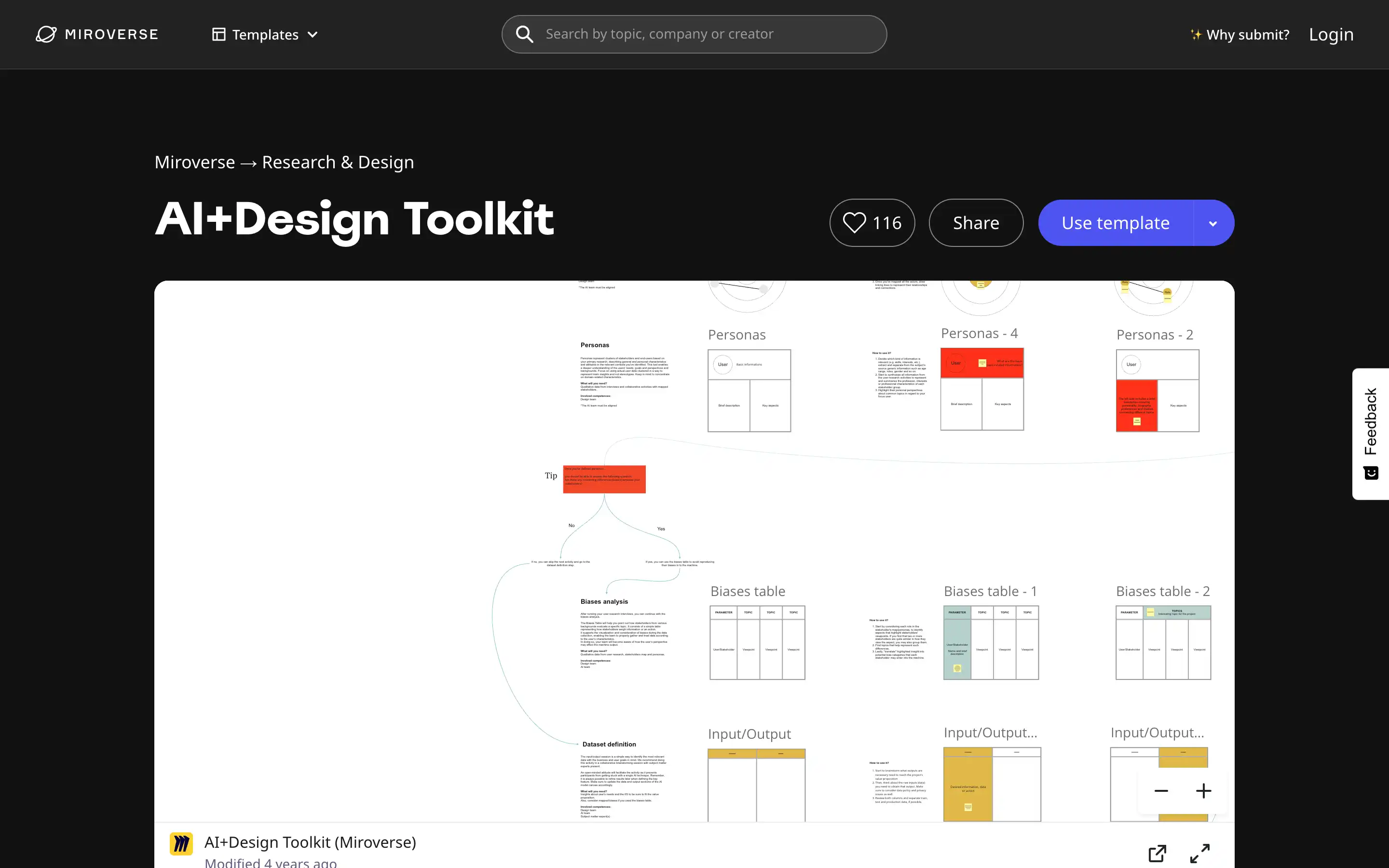
Task: Click the Use template button
Action: (x=1115, y=223)
